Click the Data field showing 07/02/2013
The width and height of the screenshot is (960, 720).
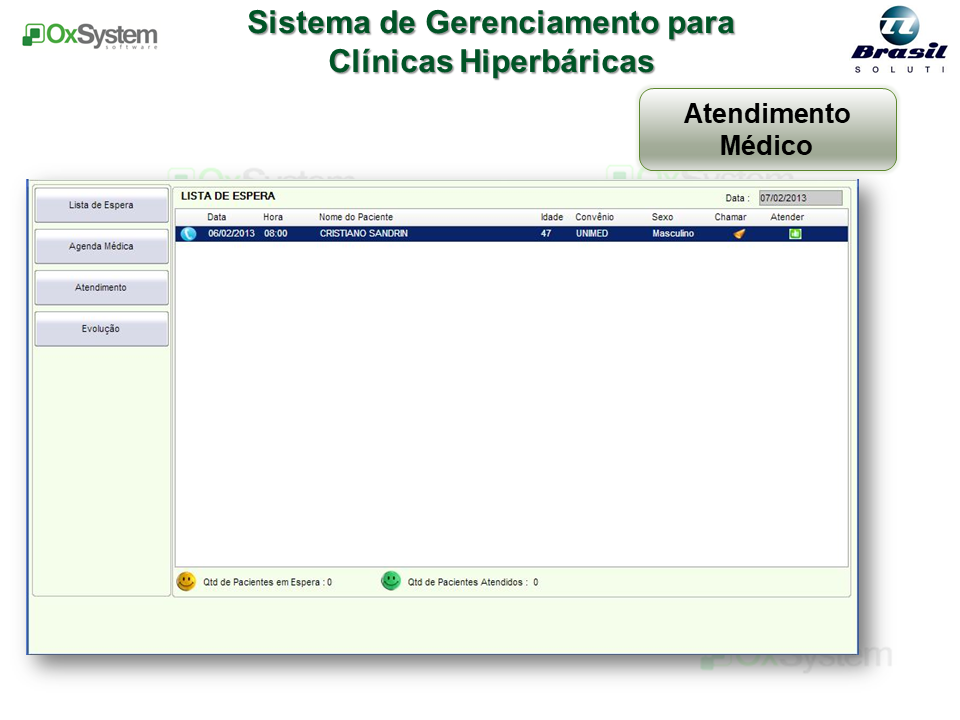click(800, 198)
